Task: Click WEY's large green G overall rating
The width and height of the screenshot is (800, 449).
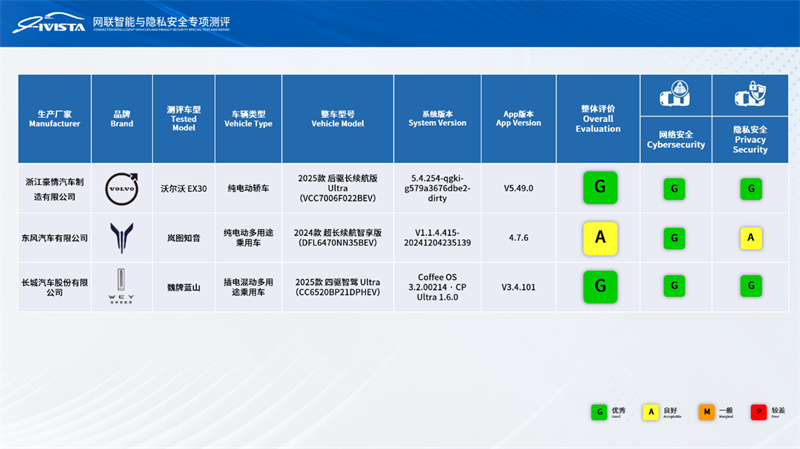Action: [x=600, y=286]
